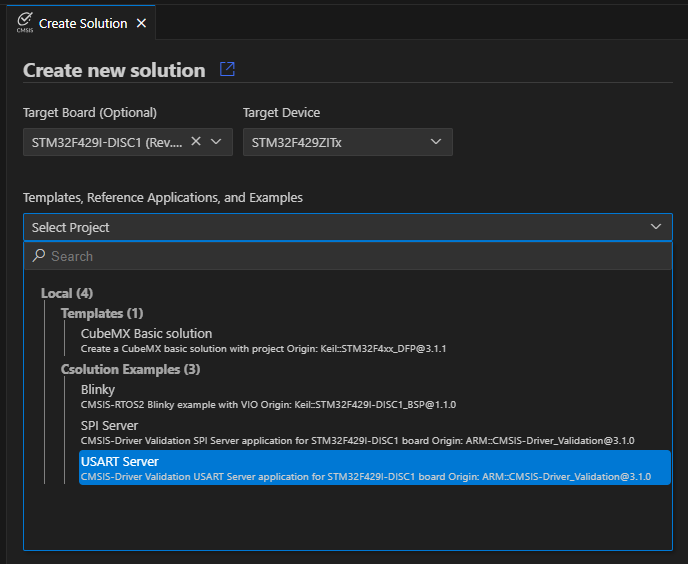The height and width of the screenshot is (564, 688).
Task: Open the external link icon beside the heading
Action: [x=227, y=69]
